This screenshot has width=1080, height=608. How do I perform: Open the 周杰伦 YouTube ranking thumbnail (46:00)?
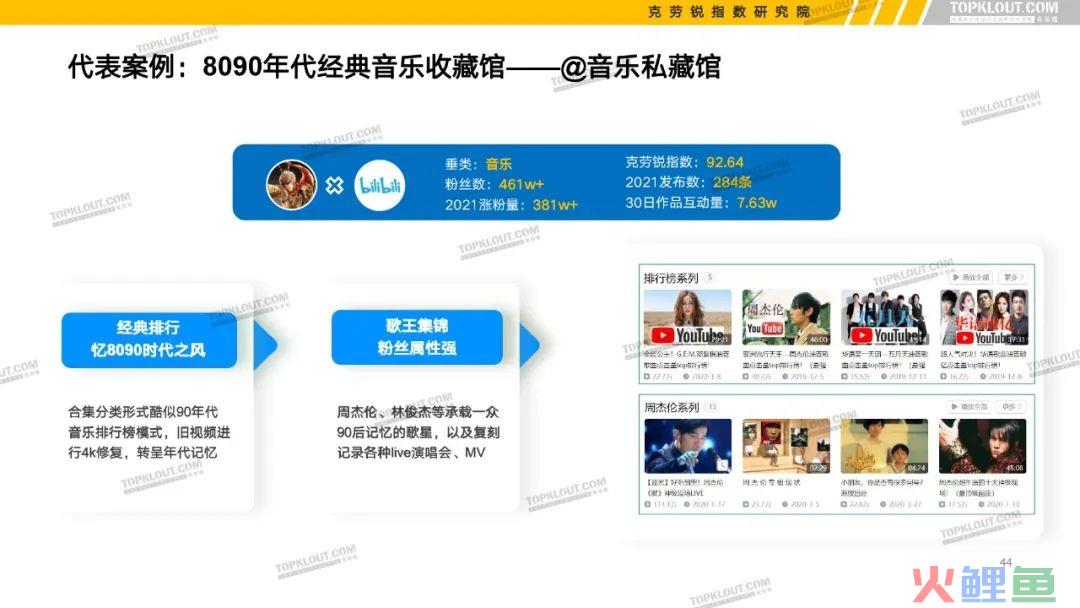pyautogui.click(x=786, y=317)
